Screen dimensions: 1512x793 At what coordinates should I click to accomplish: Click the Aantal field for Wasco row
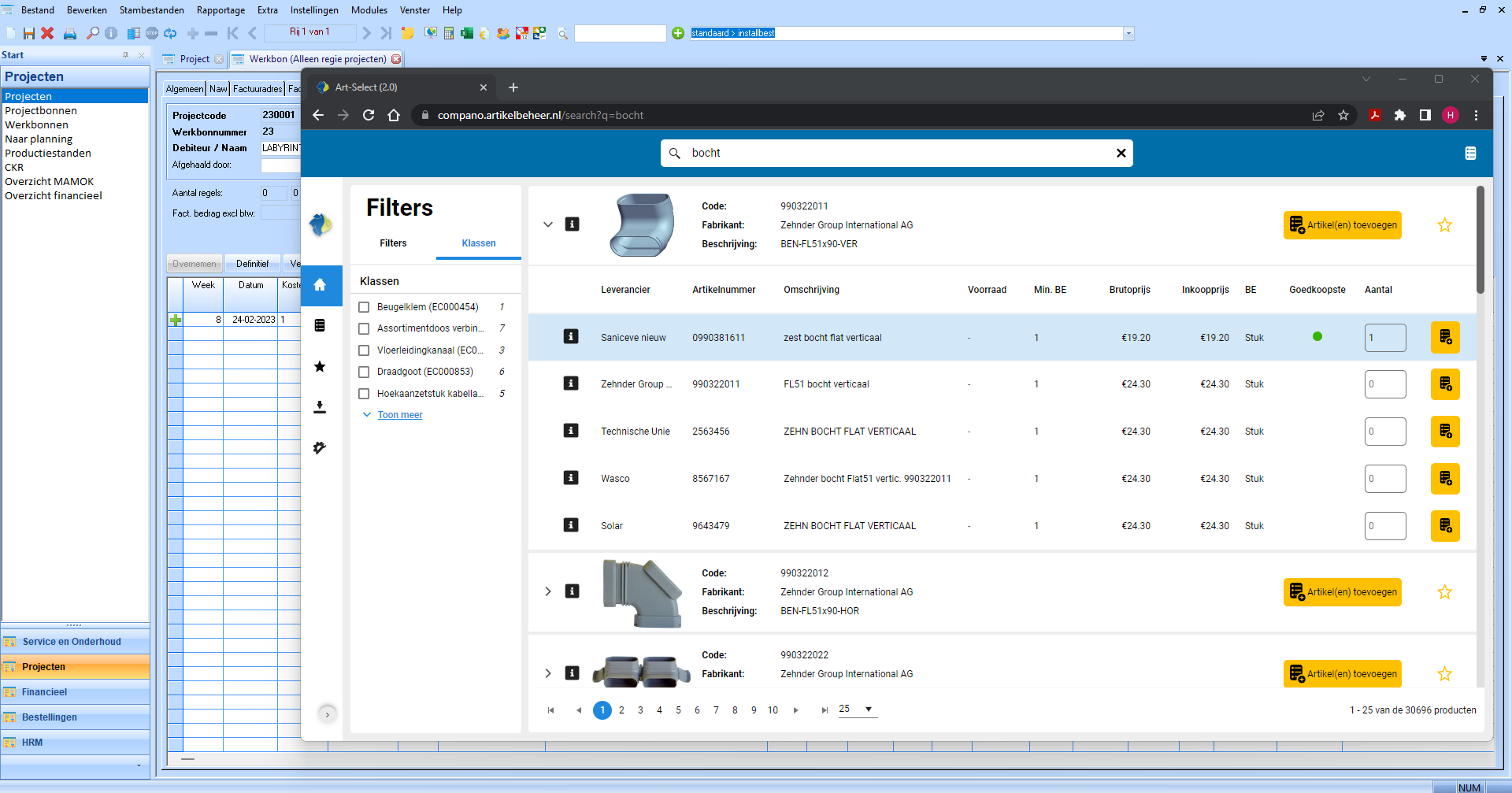[x=1384, y=479]
